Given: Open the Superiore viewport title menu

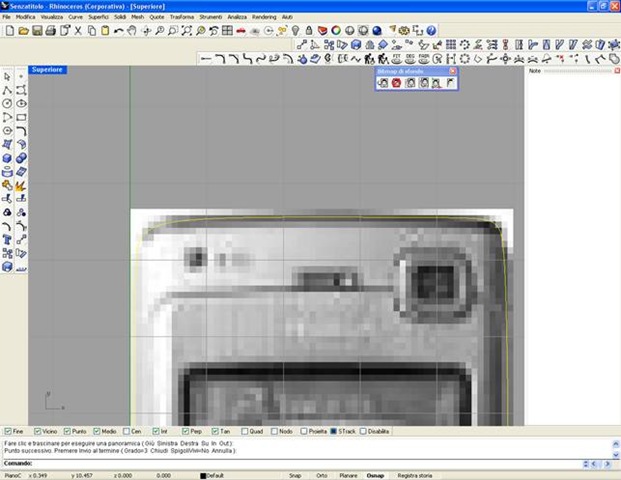Looking at the screenshot, I should pyautogui.click(x=48, y=70).
